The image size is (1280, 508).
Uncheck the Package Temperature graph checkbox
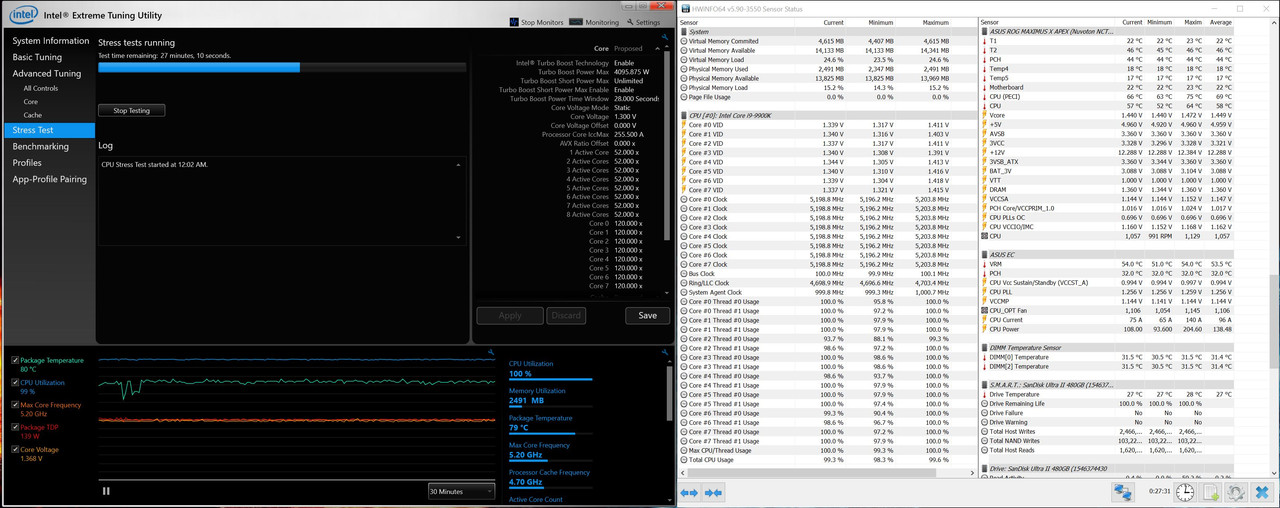(14, 360)
